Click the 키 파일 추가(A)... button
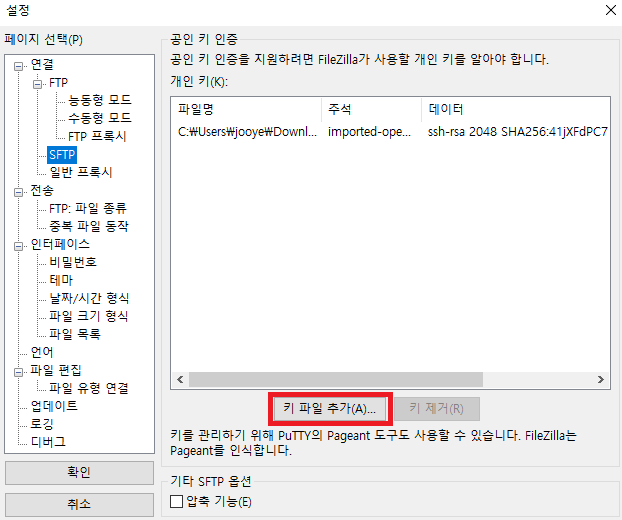The image size is (622, 520). click(x=330, y=409)
